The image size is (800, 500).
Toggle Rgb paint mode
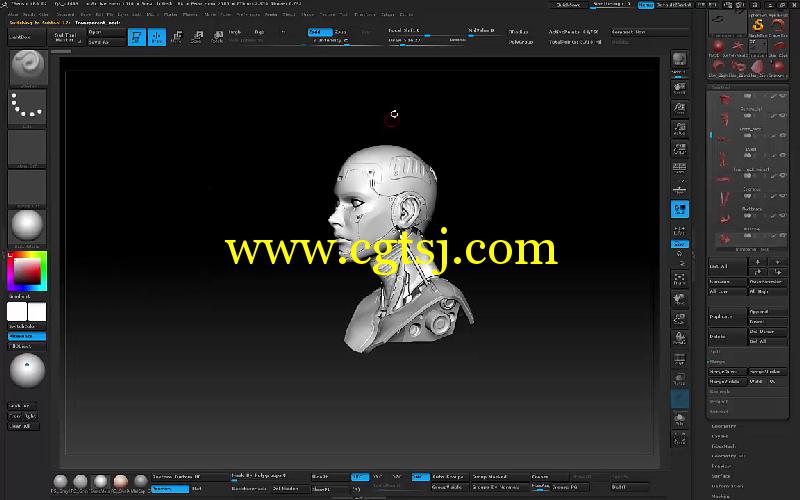tap(259, 32)
